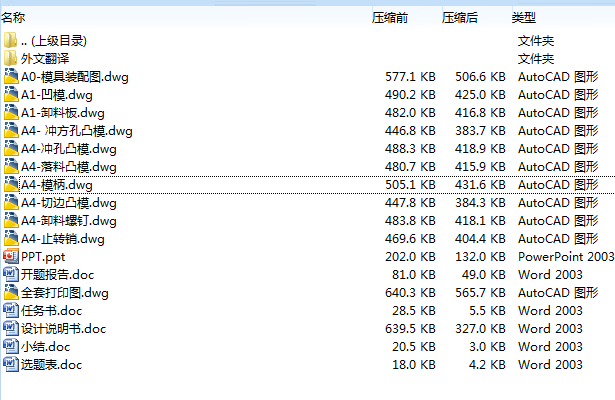Image resolution: width=615 pixels, height=400 pixels.
Task: Select file name A4-模柄.dwg
Action: (57, 185)
